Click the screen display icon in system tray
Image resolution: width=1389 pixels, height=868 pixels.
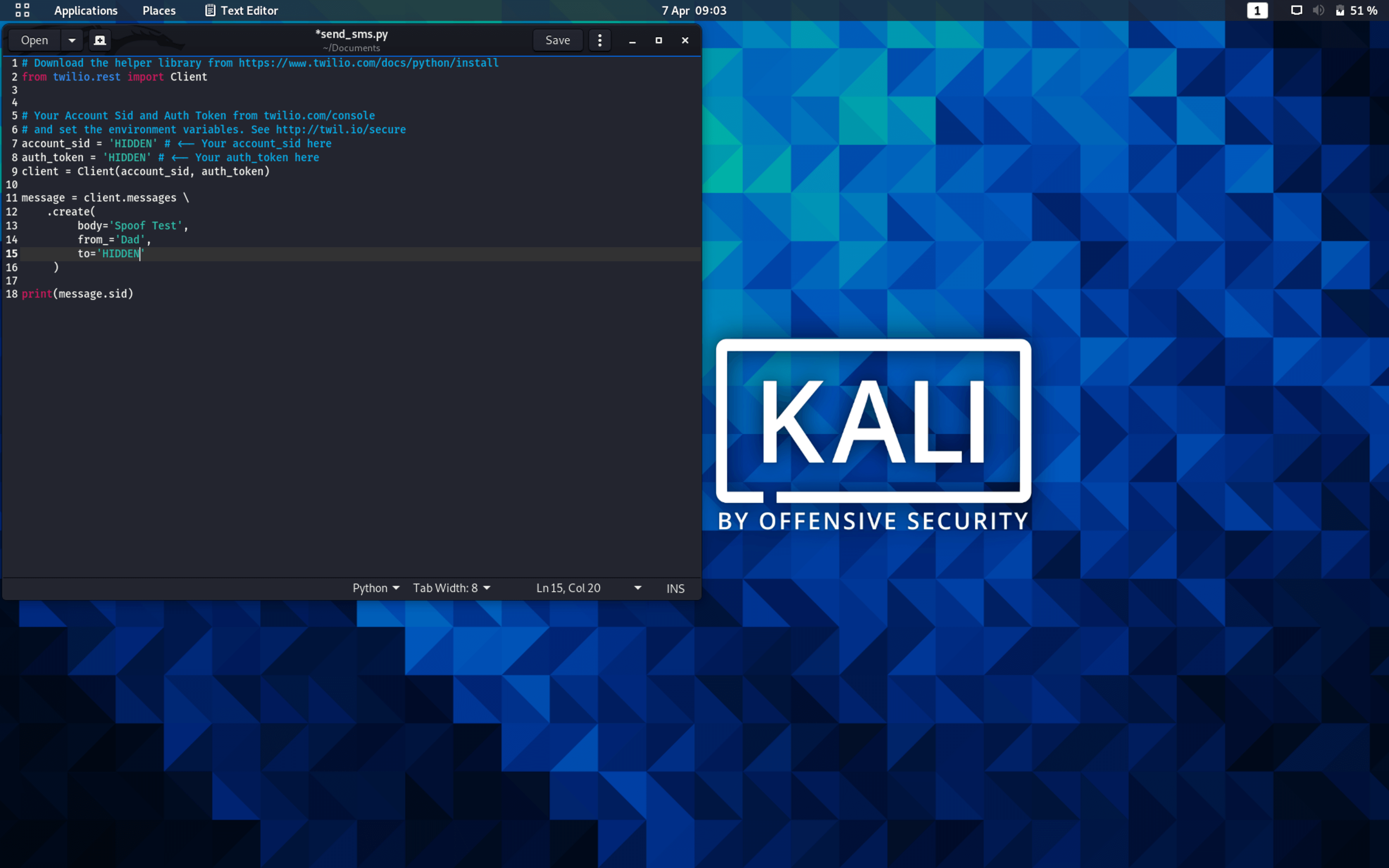coord(1296,10)
